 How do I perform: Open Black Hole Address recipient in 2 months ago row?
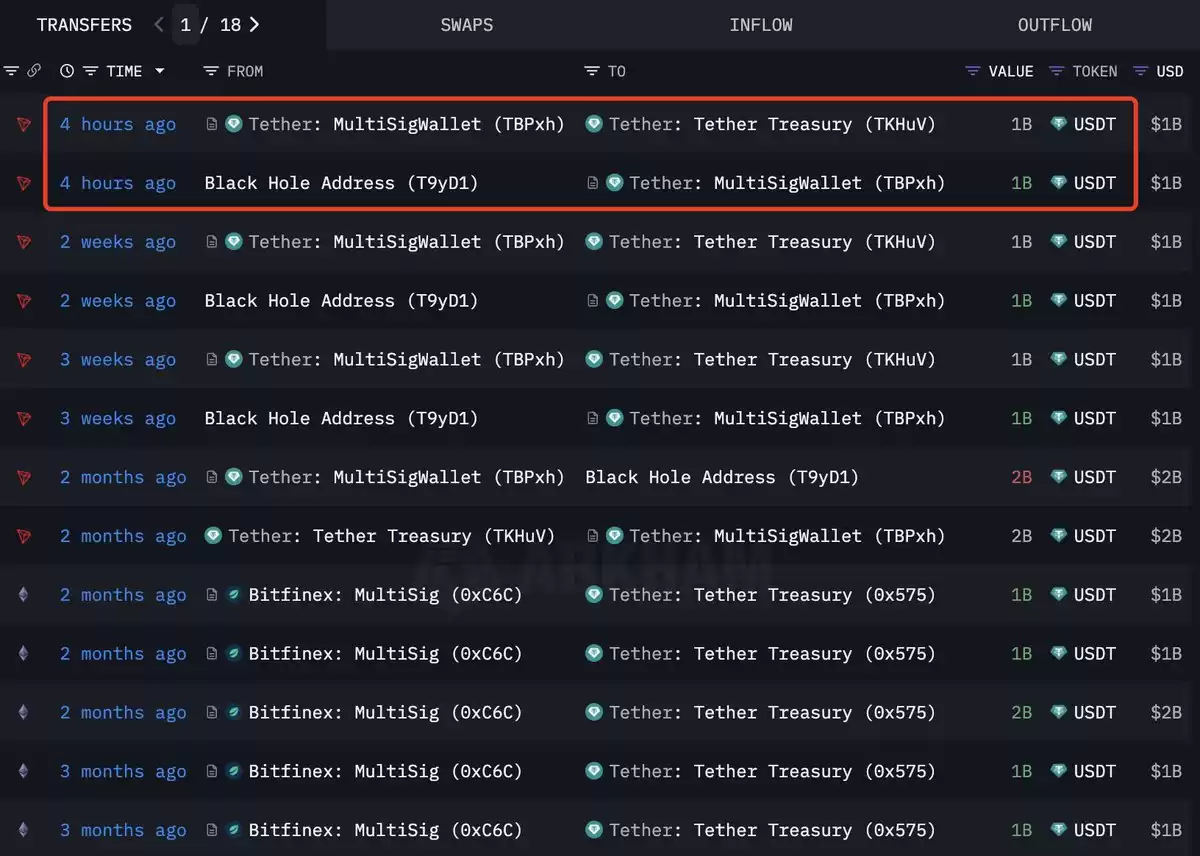722,478
